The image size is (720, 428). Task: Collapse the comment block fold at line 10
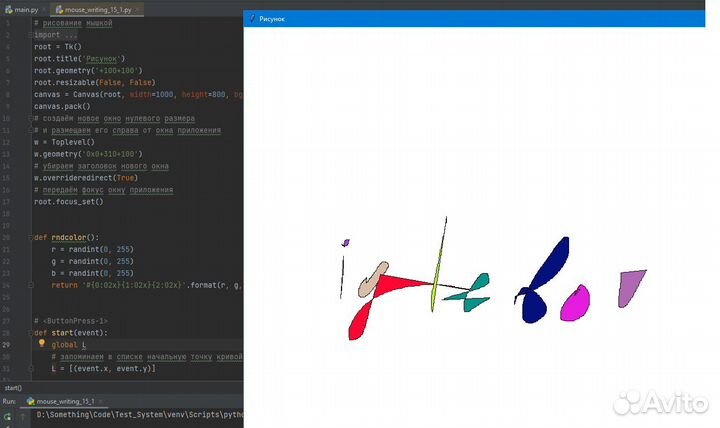(x=31, y=118)
